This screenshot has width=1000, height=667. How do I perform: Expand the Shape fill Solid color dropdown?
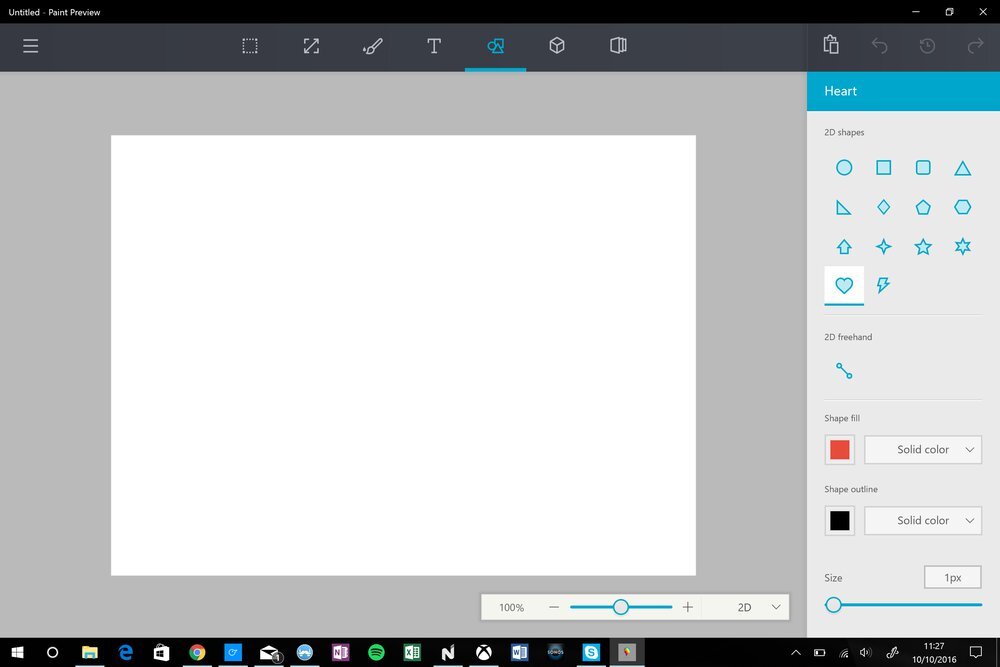(x=923, y=450)
